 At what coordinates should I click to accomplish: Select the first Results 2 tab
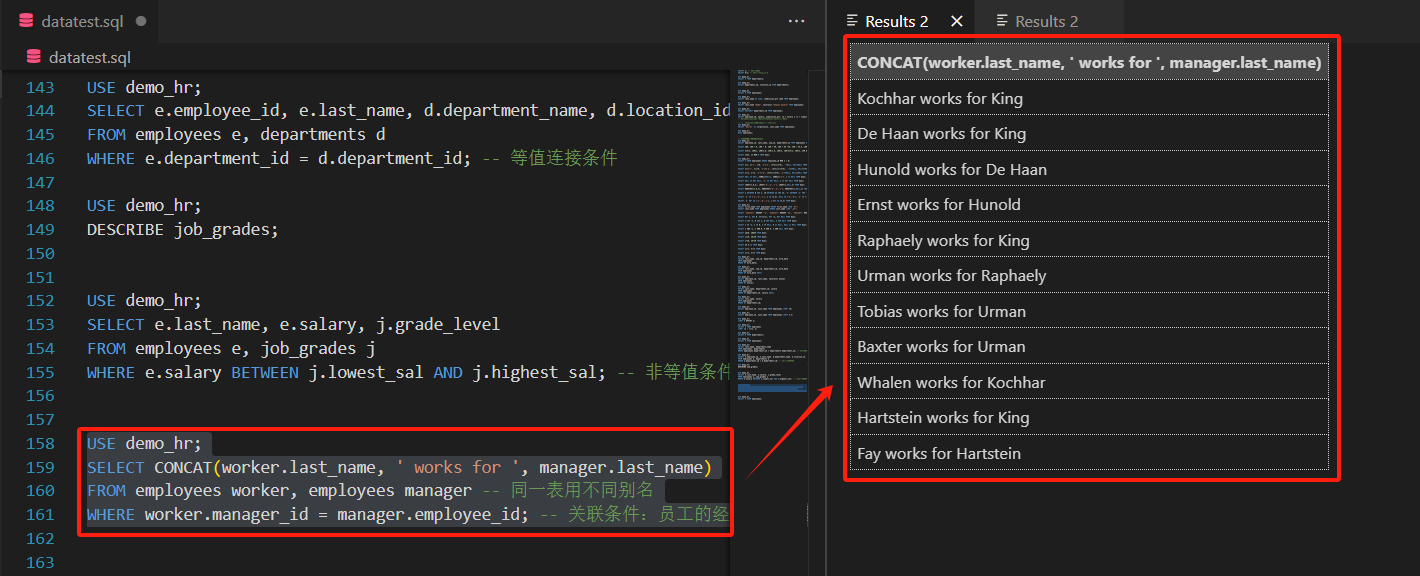pos(896,21)
